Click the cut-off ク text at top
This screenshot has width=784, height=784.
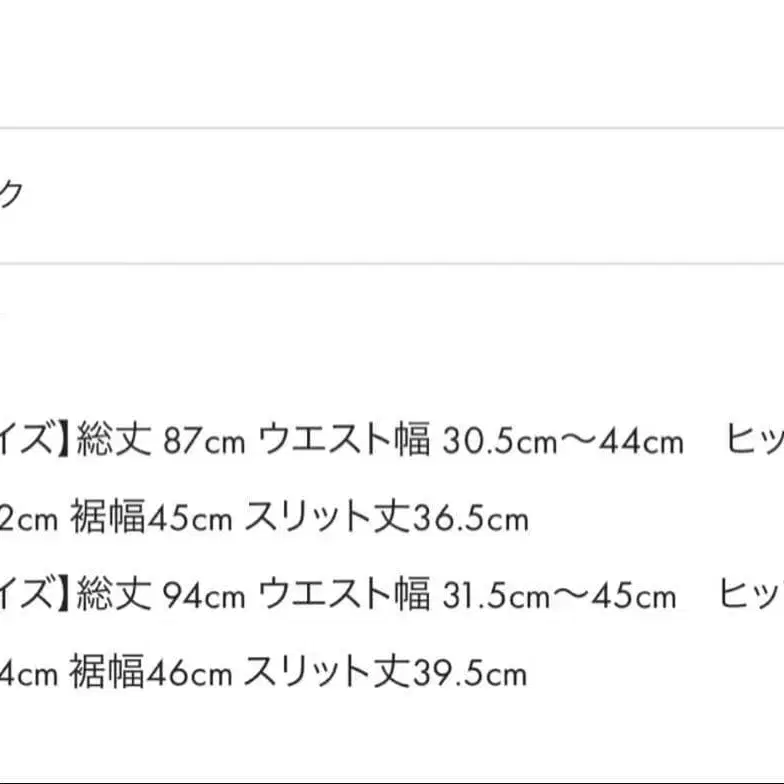(x=10, y=195)
